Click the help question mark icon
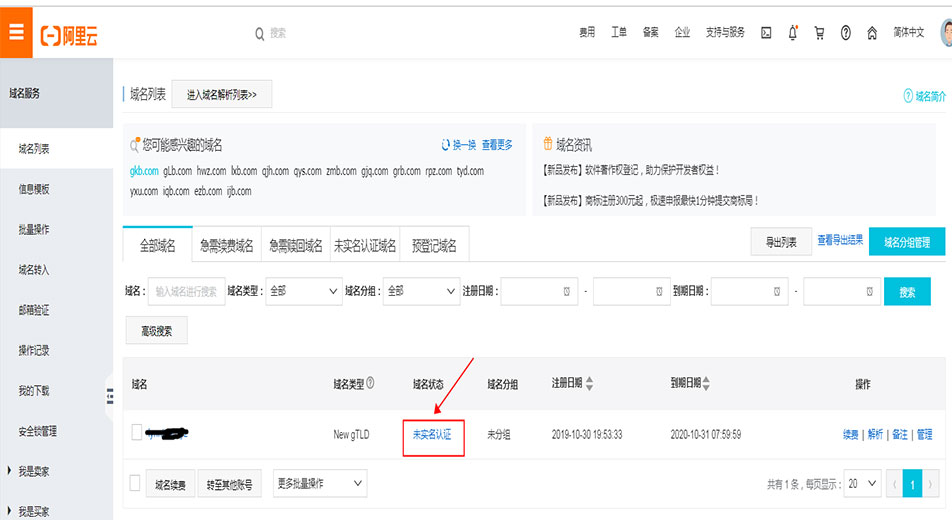 [x=845, y=33]
